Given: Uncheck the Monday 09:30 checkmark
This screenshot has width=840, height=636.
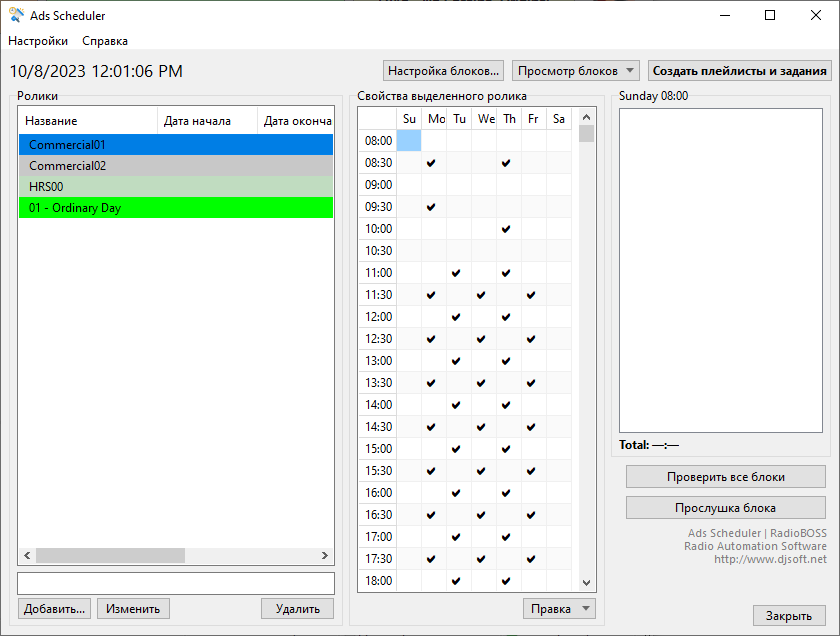Looking at the screenshot, I should 434,206.
